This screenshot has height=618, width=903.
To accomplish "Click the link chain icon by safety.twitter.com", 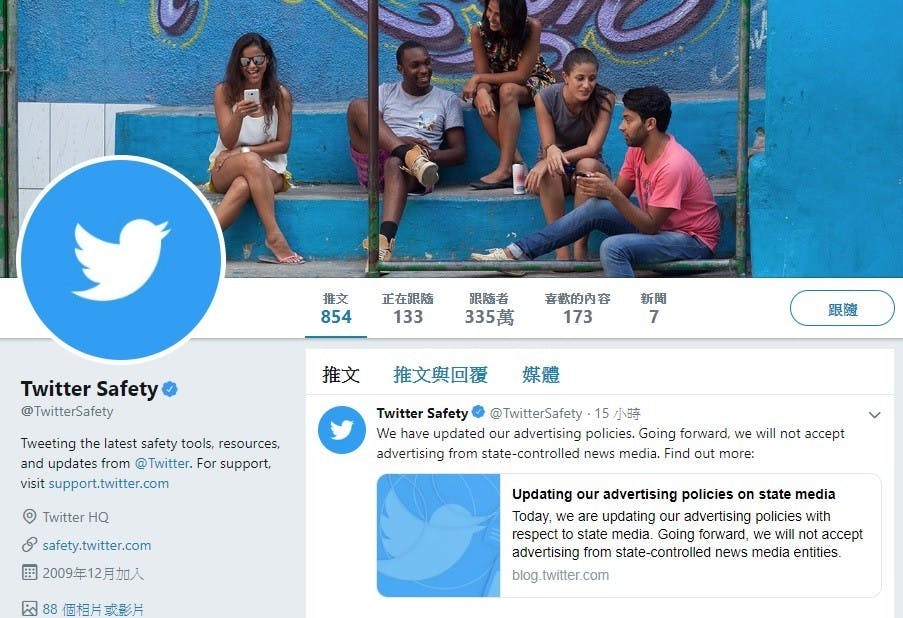I will click(29, 545).
